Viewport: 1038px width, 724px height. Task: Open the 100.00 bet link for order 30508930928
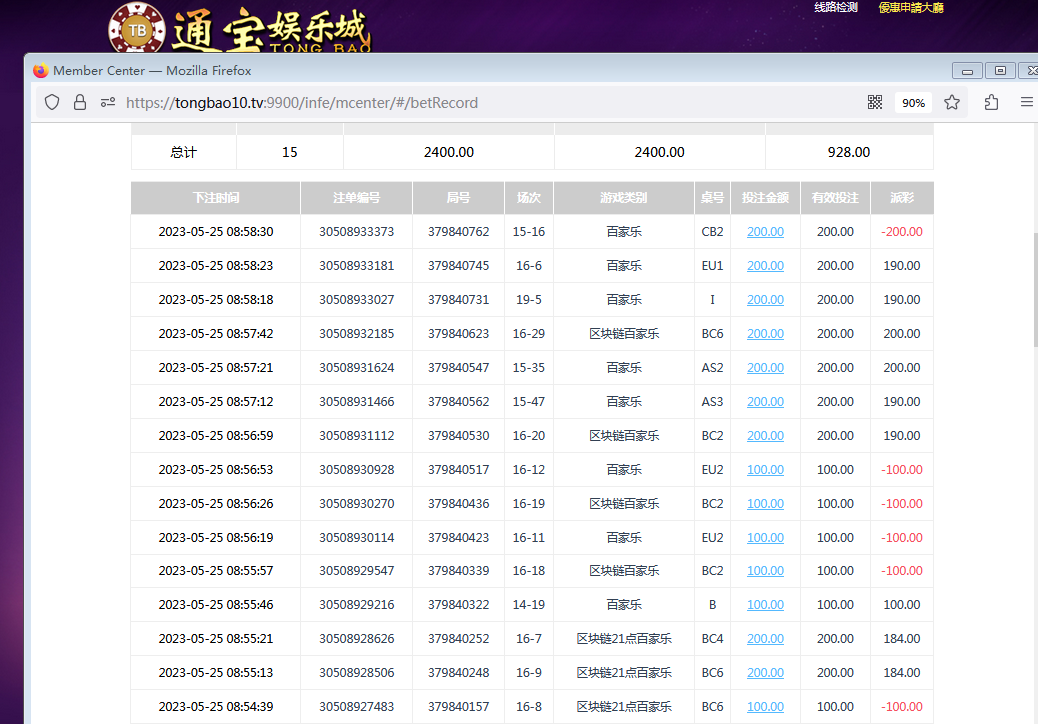pyautogui.click(x=765, y=469)
